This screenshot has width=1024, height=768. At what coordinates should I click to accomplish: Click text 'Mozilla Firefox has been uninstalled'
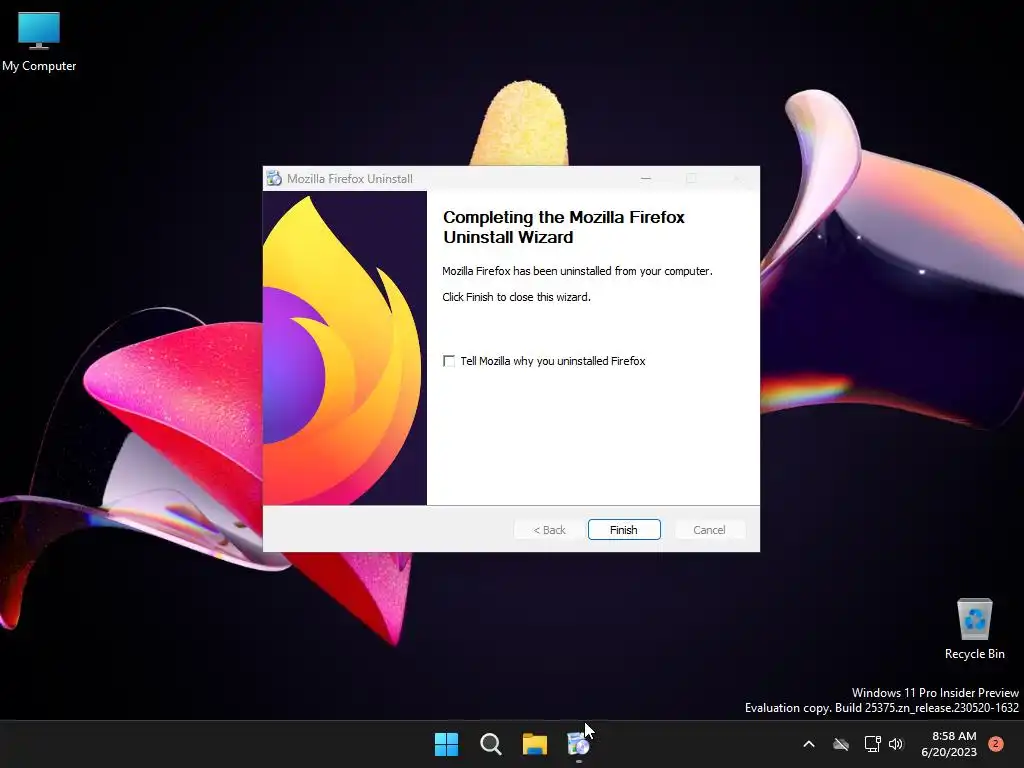[x=577, y=271]
